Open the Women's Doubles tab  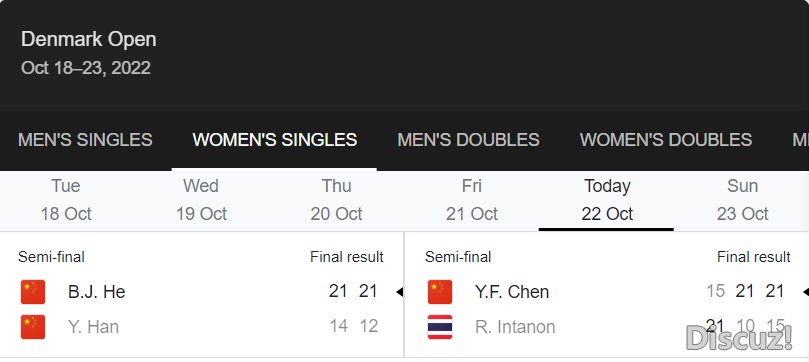click(x=666, y=140)
